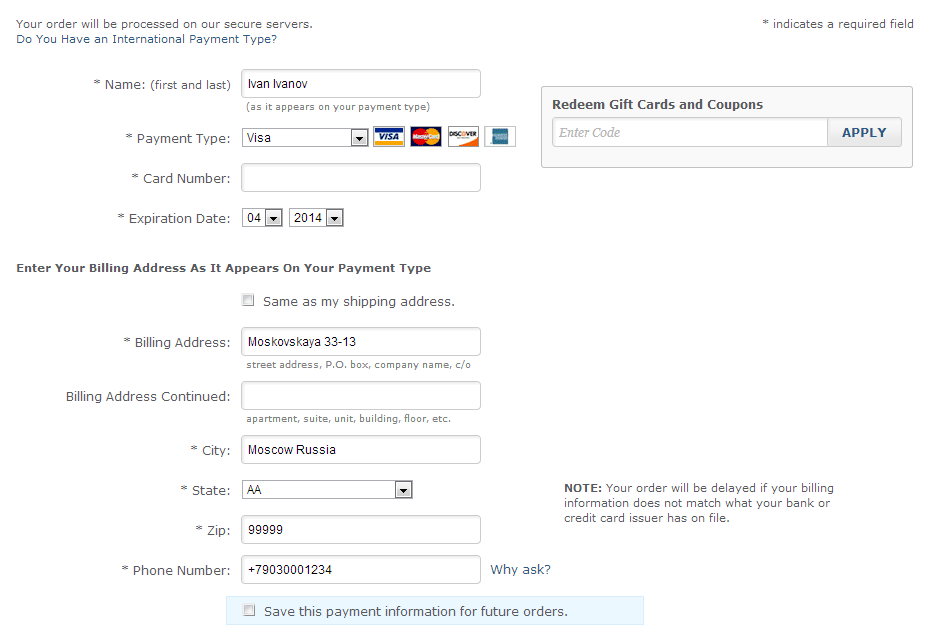The image size is (941, 633).
Task: Click the American Express card icon
Action: tap(500, 137)
